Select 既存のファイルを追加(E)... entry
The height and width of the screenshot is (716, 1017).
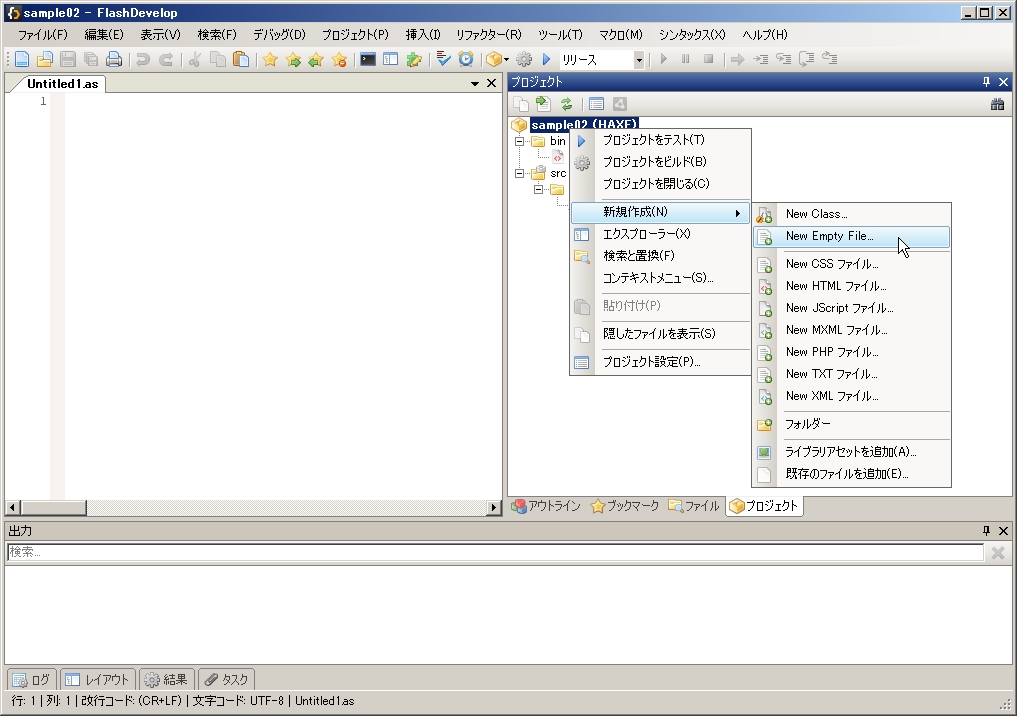851,474
